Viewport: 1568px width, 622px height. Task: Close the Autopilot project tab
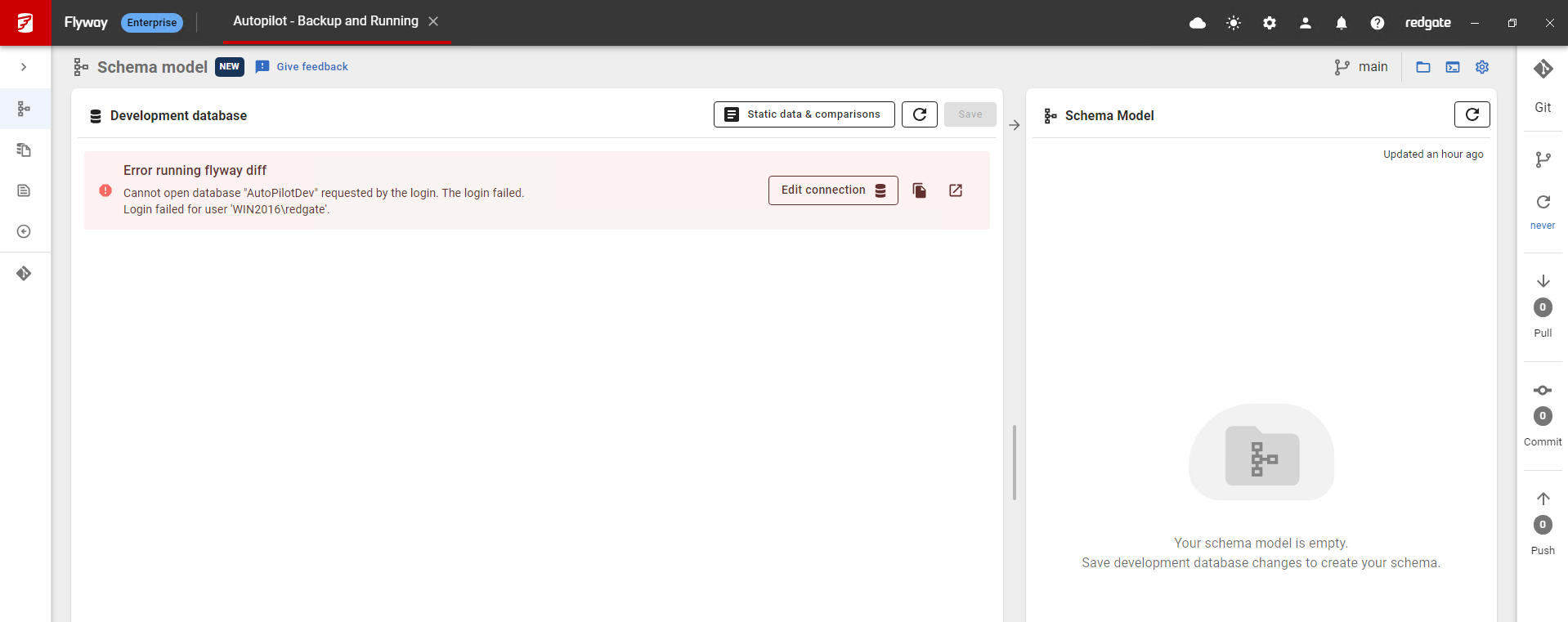tap(433, 21)
